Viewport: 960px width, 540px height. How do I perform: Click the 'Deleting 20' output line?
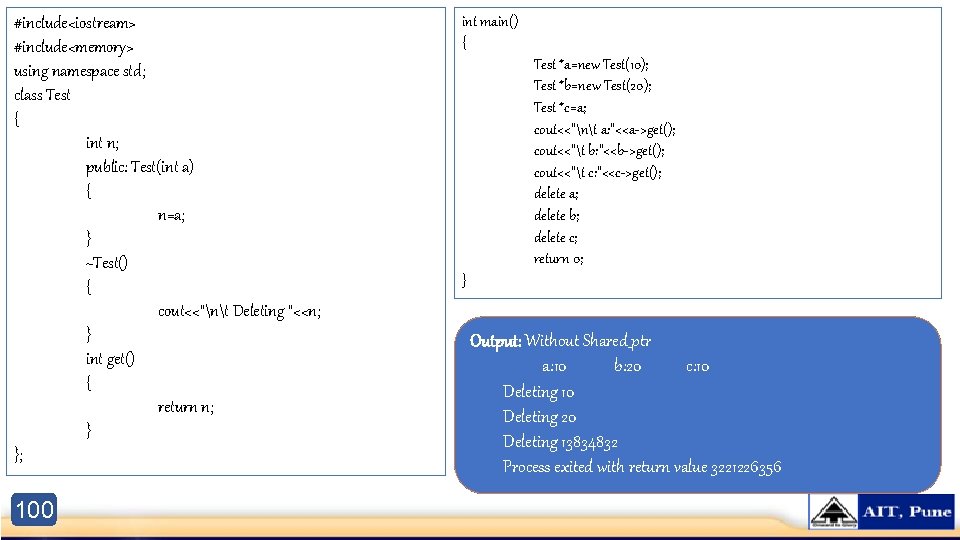point(539,417)
